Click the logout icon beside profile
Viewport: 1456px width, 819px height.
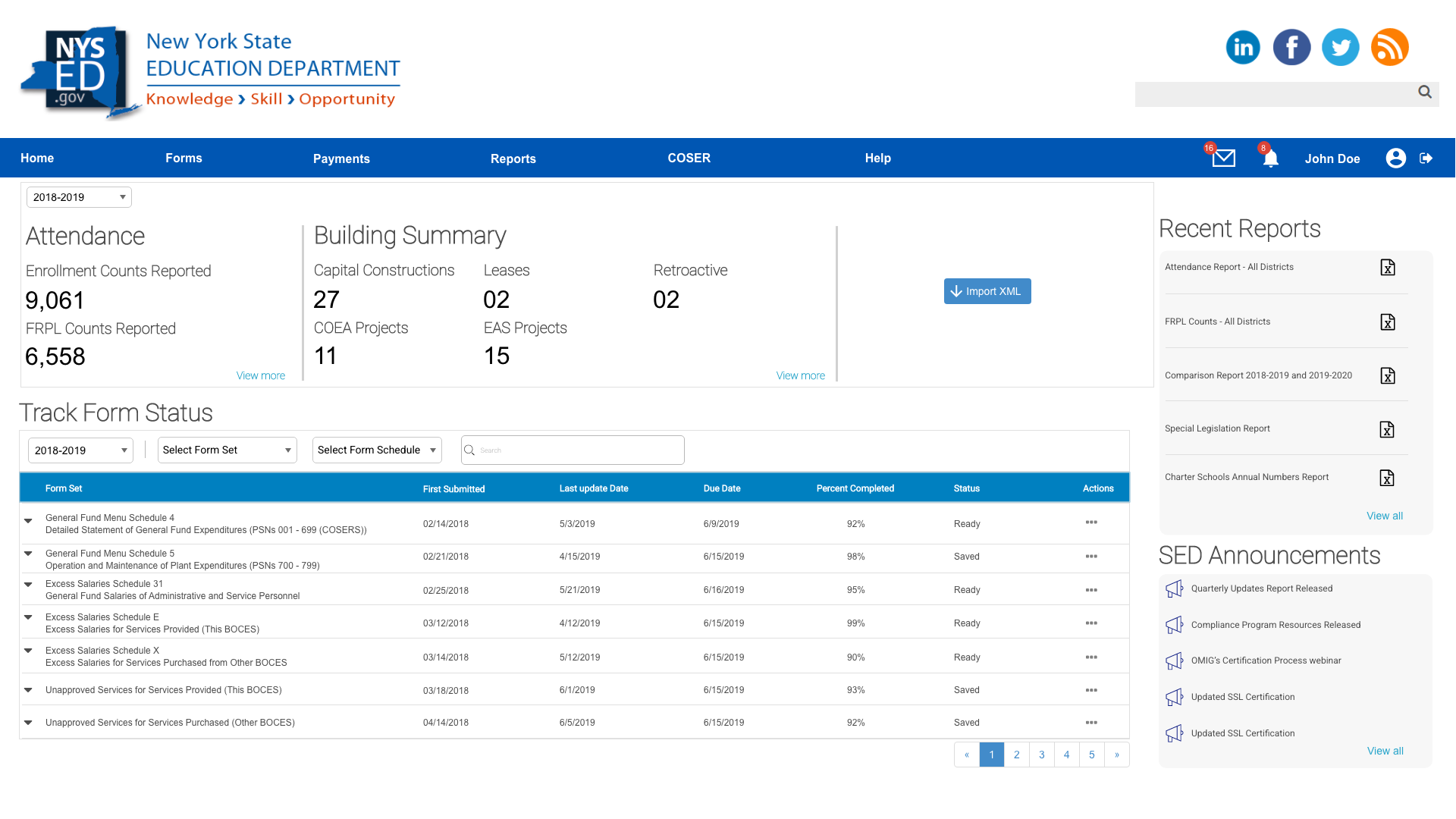1426,158
